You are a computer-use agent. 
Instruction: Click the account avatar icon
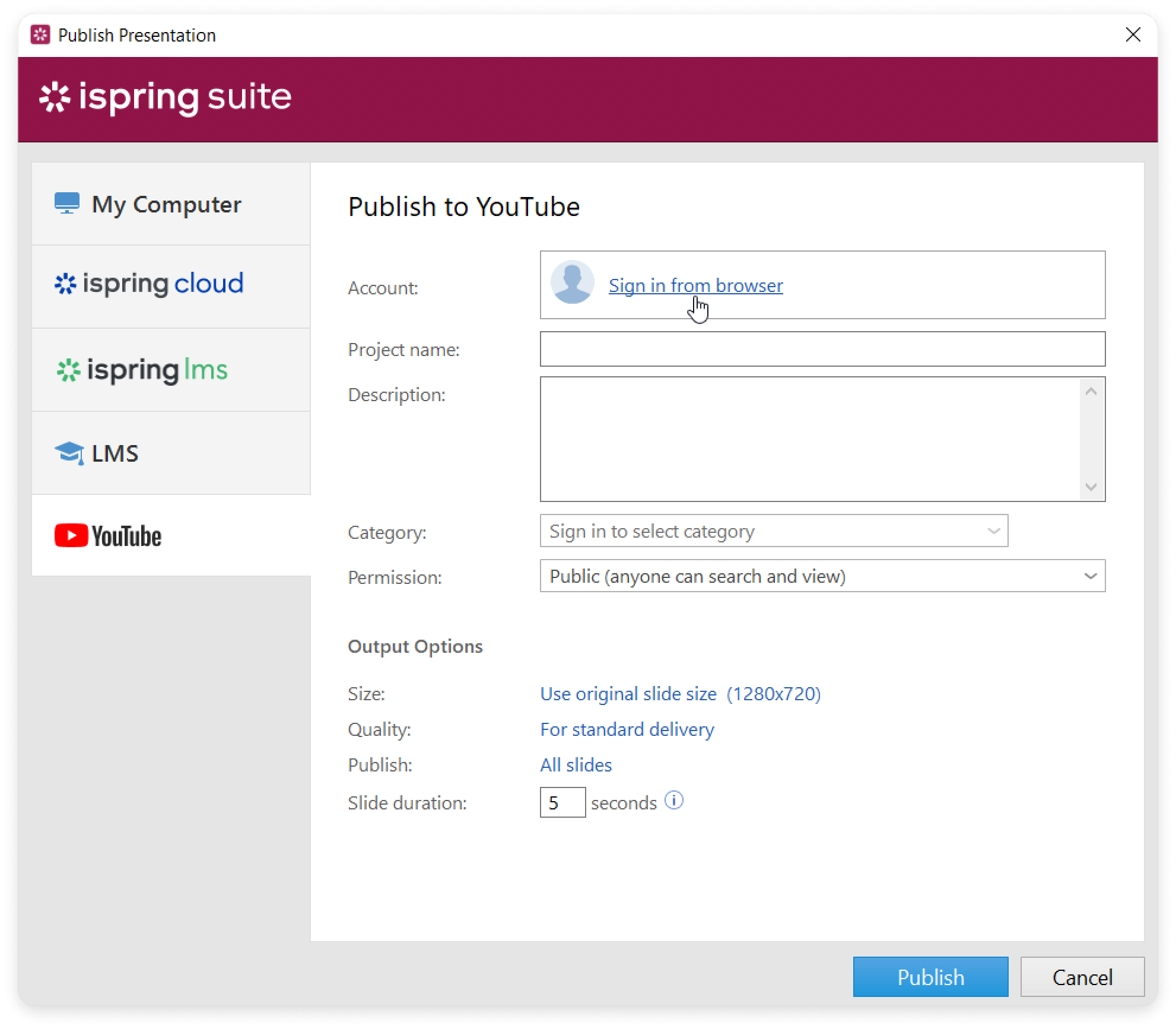572,283
